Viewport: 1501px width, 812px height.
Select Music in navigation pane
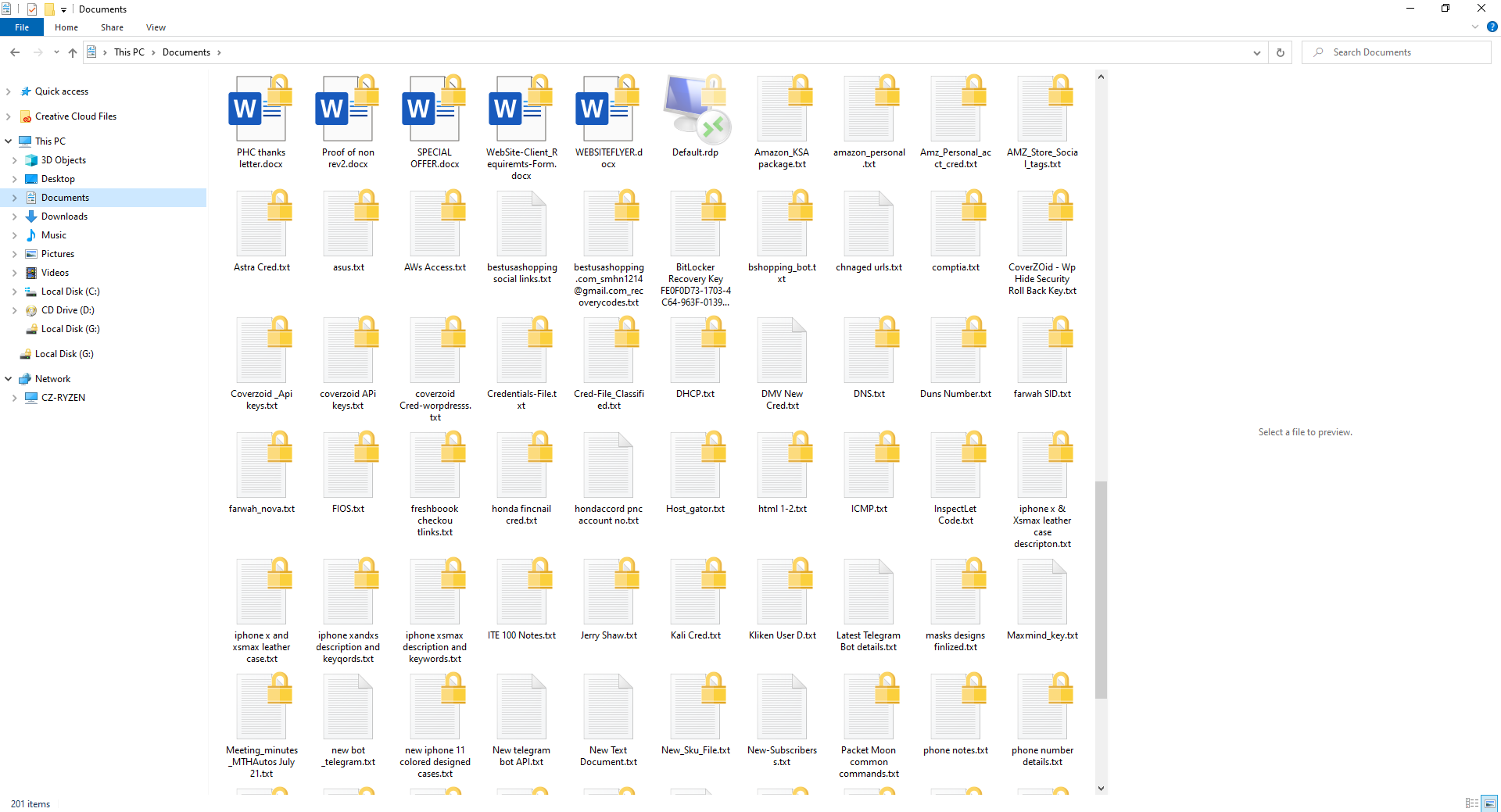tap(54, 235)
